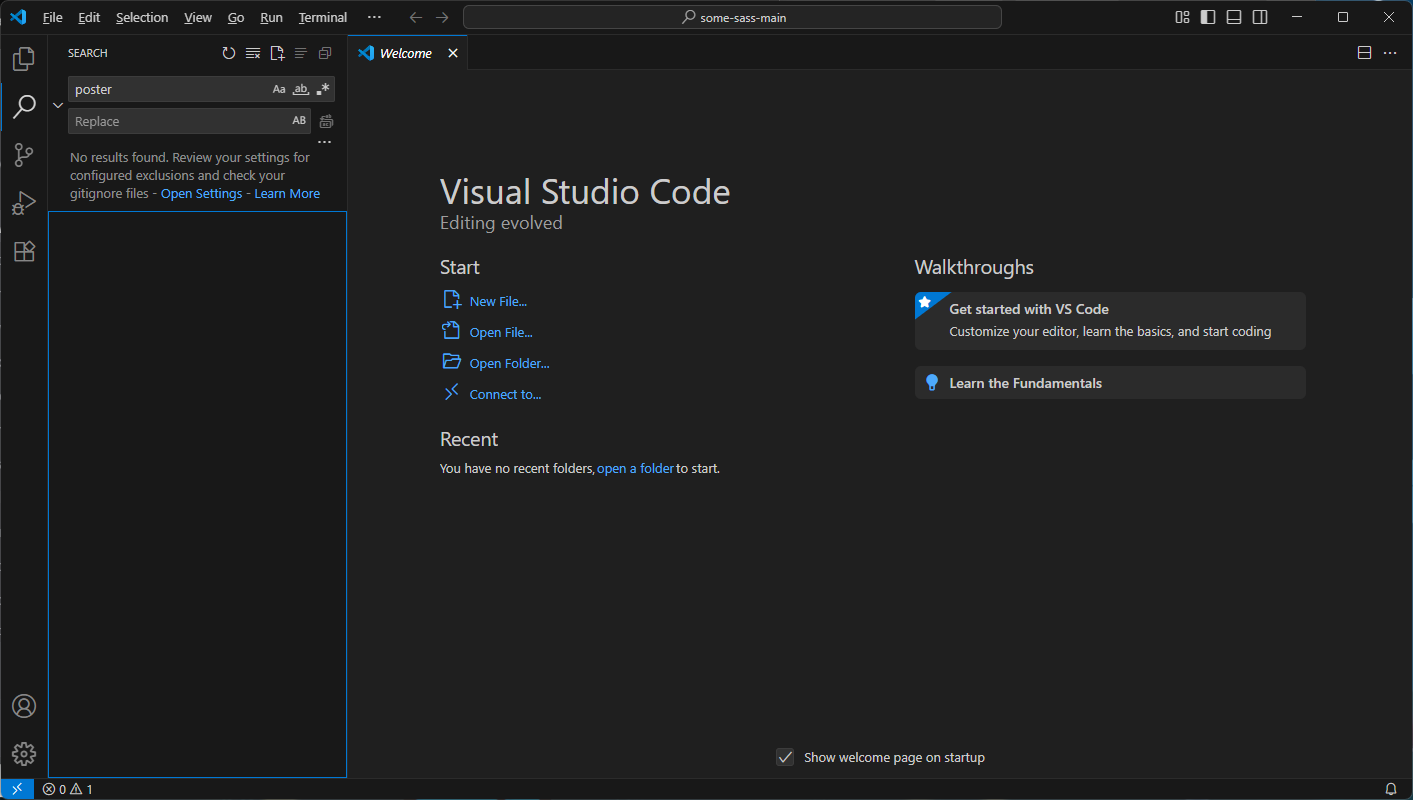Image resolution: width=1413 pixels, height=800 pixels.
Task: Uncheck Show welcome page on startup
Action: click(785, 757)
